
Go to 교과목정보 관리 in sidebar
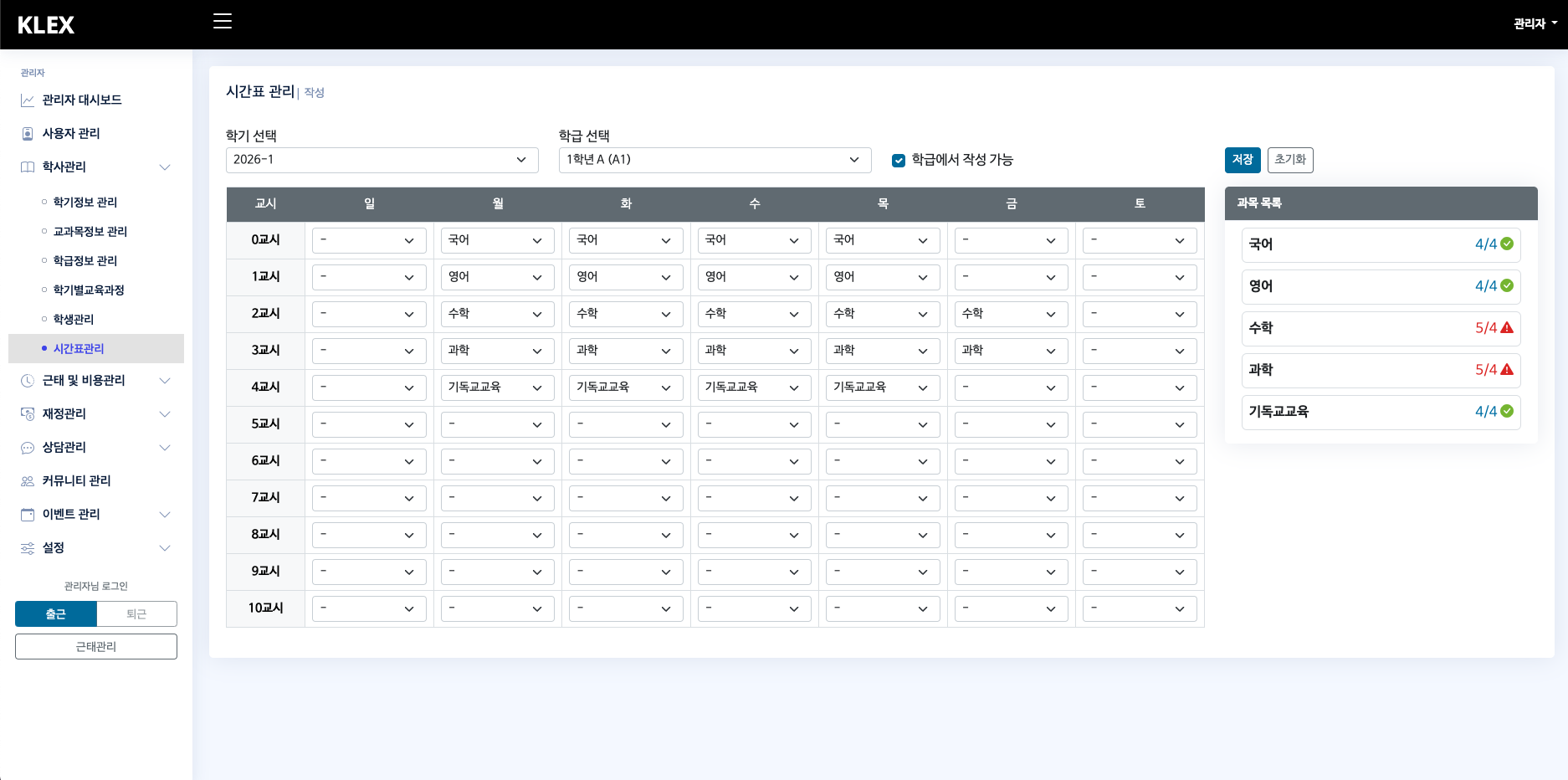coord(90,232)
